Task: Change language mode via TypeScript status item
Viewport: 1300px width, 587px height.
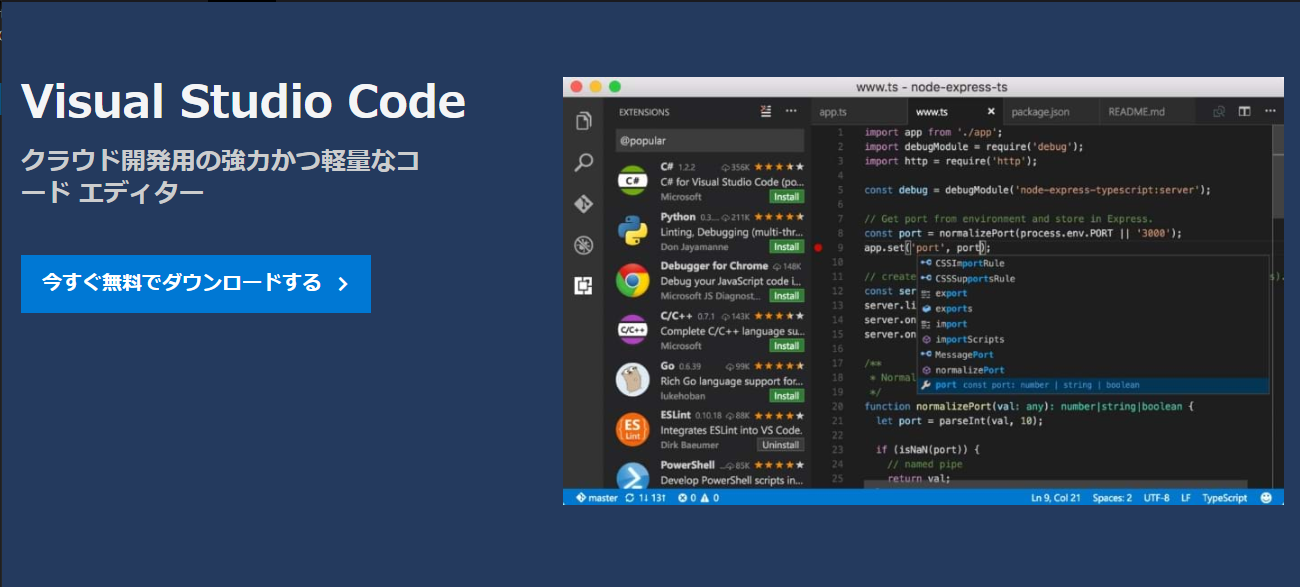Action: tap(1225, 497)
